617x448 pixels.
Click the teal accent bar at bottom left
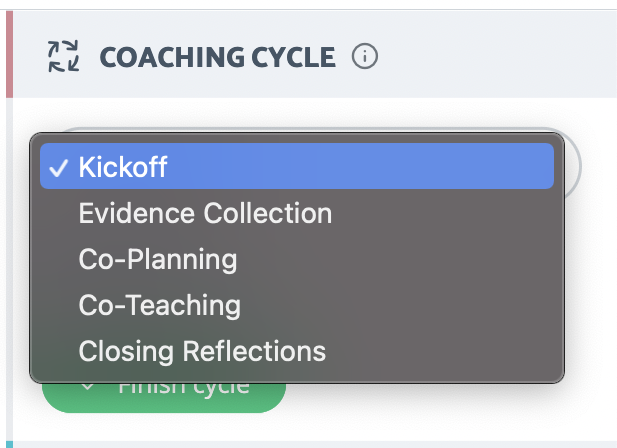pos(9,444)
